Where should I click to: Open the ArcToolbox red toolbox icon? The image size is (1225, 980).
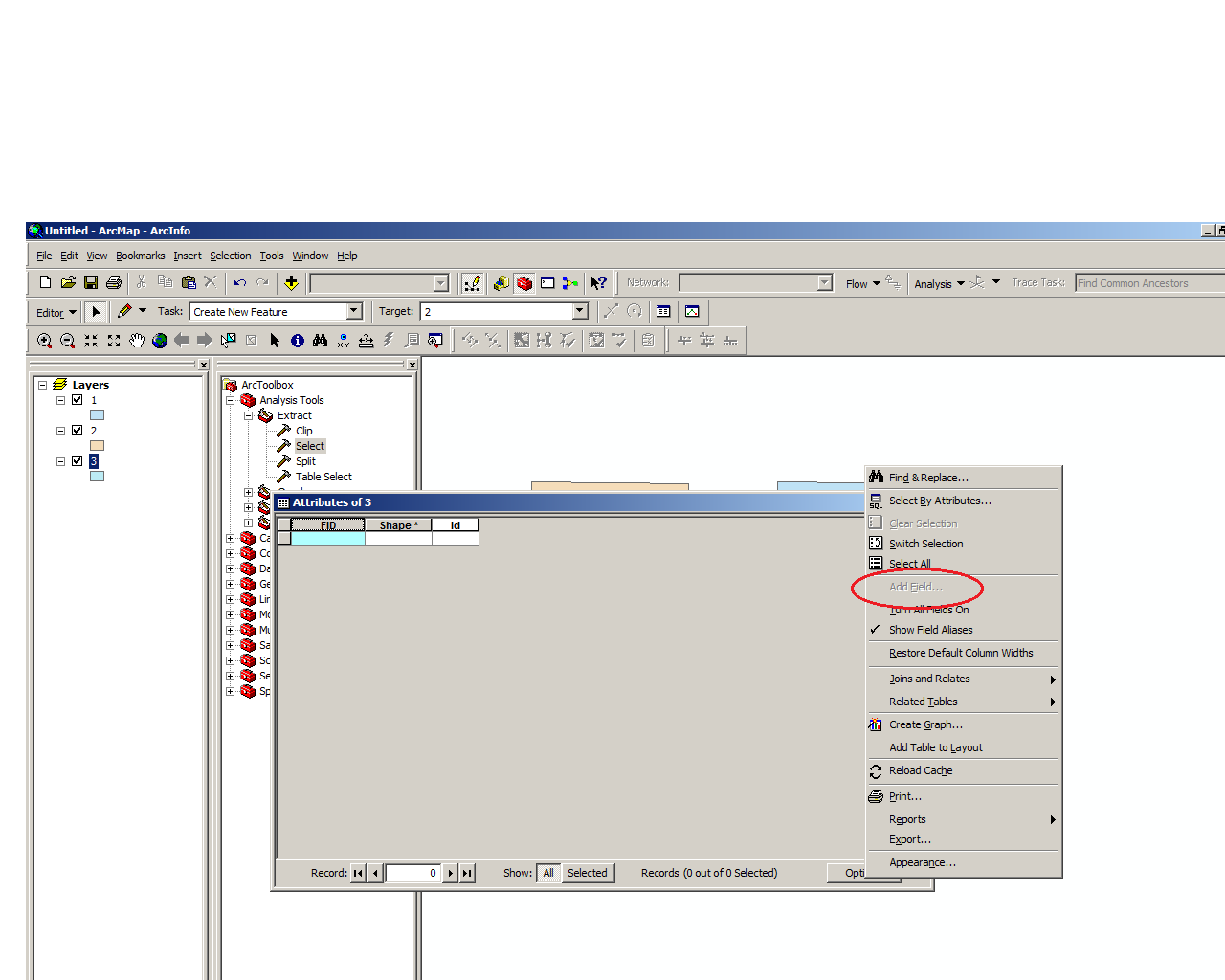[524, 283]
